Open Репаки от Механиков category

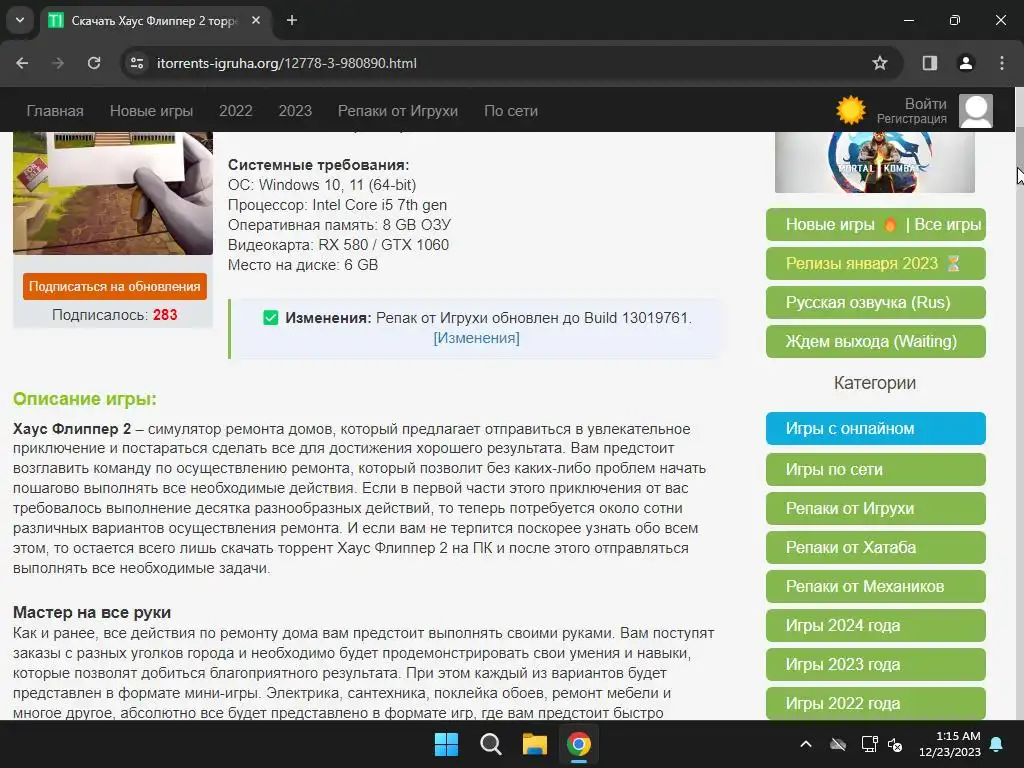click(876, 586)
